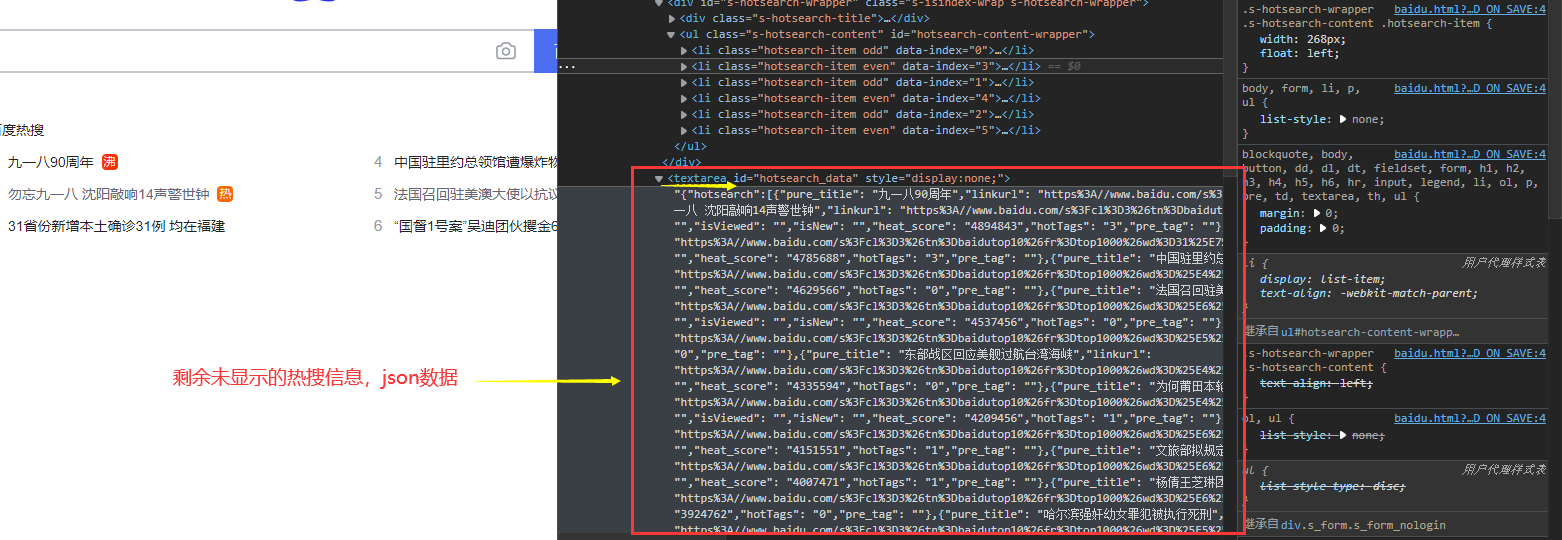The width and height of the screenshot is (1562, 540).
Task: Open hot search 勿忘九一八 沈阳敲响14声警世钟
Action: click(x=109, y=194)
